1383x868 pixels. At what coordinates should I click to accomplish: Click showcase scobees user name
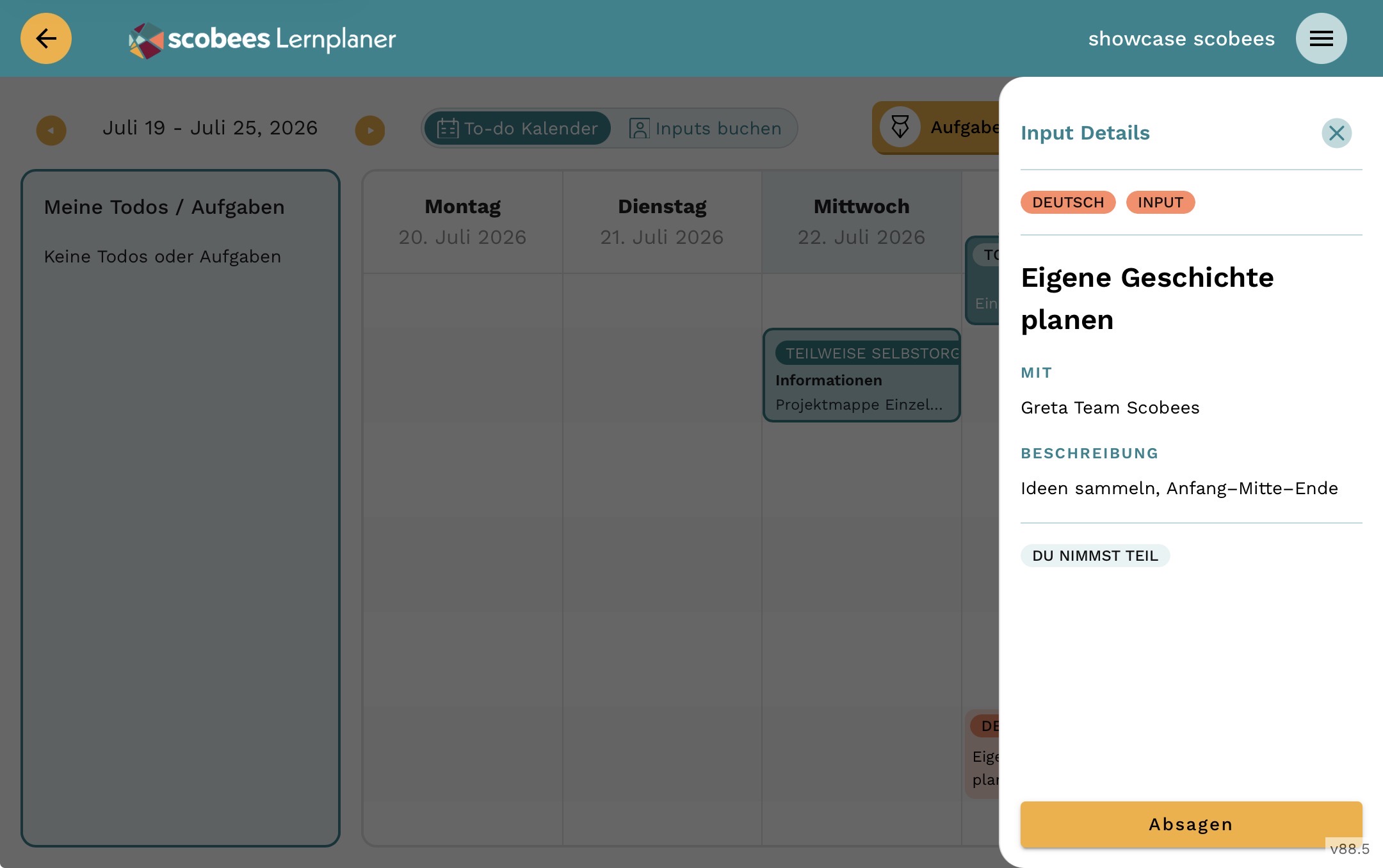tap(1181, 38)
